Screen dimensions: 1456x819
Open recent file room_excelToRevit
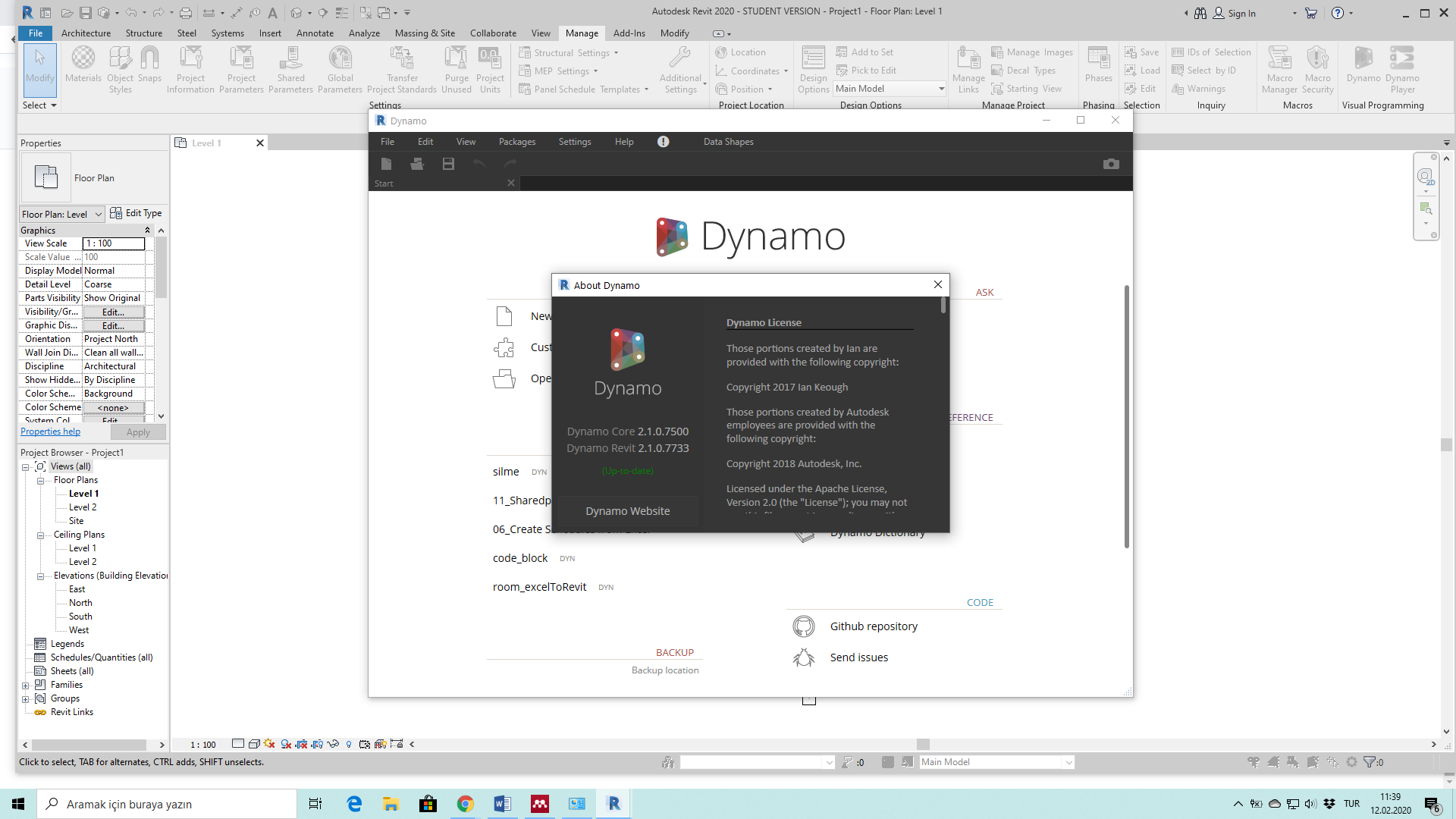click(x=539, y=586)
